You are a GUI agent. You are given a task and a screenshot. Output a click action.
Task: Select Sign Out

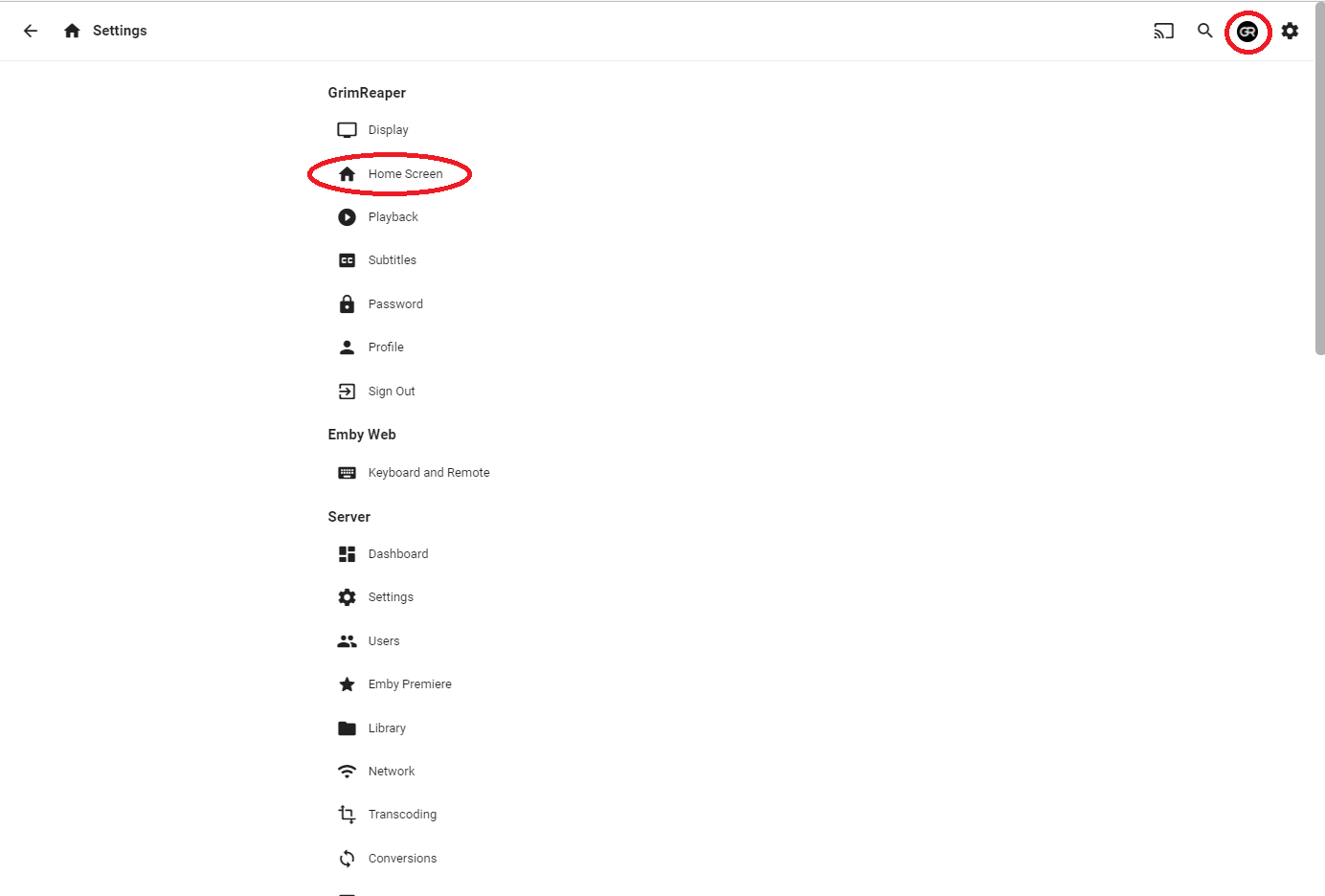click(x=392, y=392)
